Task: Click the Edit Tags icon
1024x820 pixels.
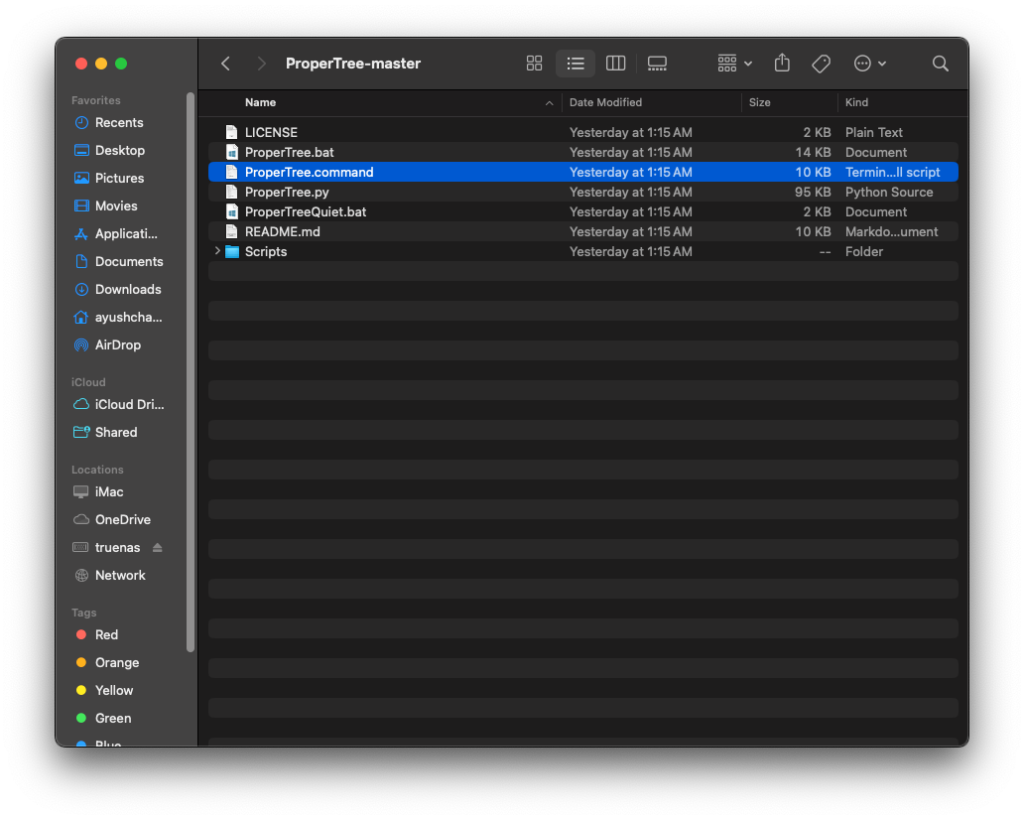Action: 821,63
